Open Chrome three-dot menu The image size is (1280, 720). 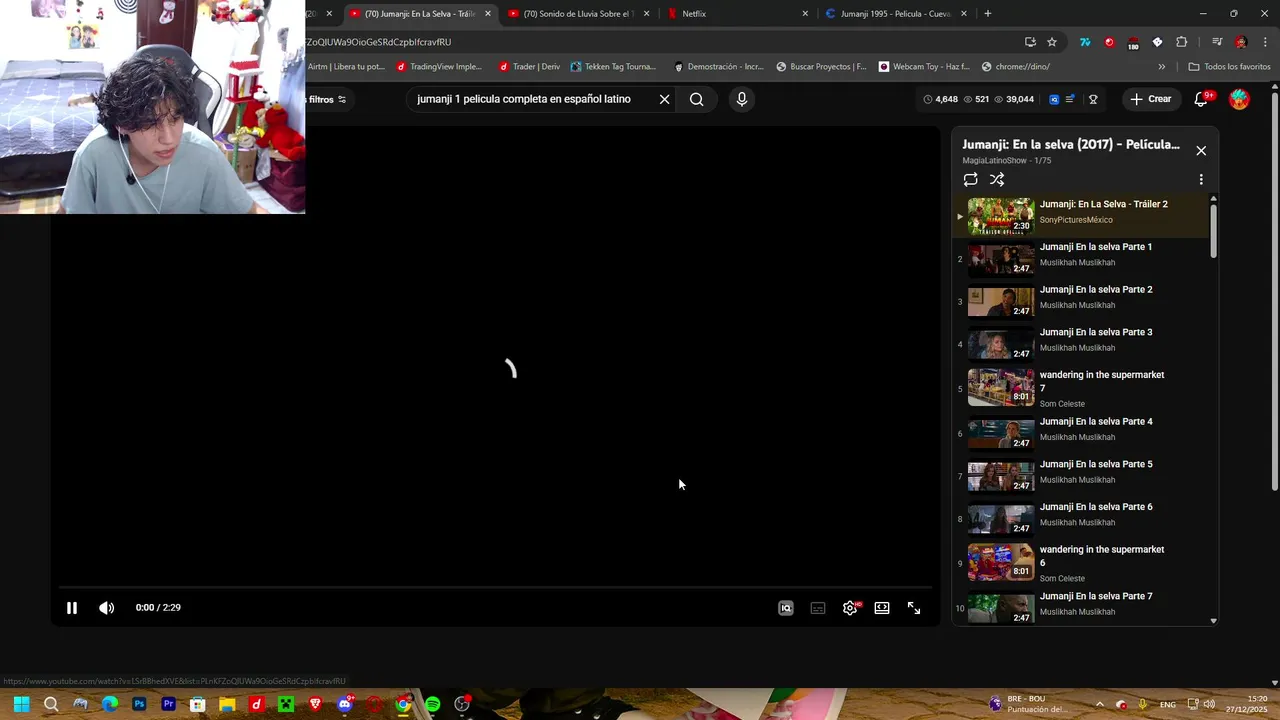coord(1265,42)
